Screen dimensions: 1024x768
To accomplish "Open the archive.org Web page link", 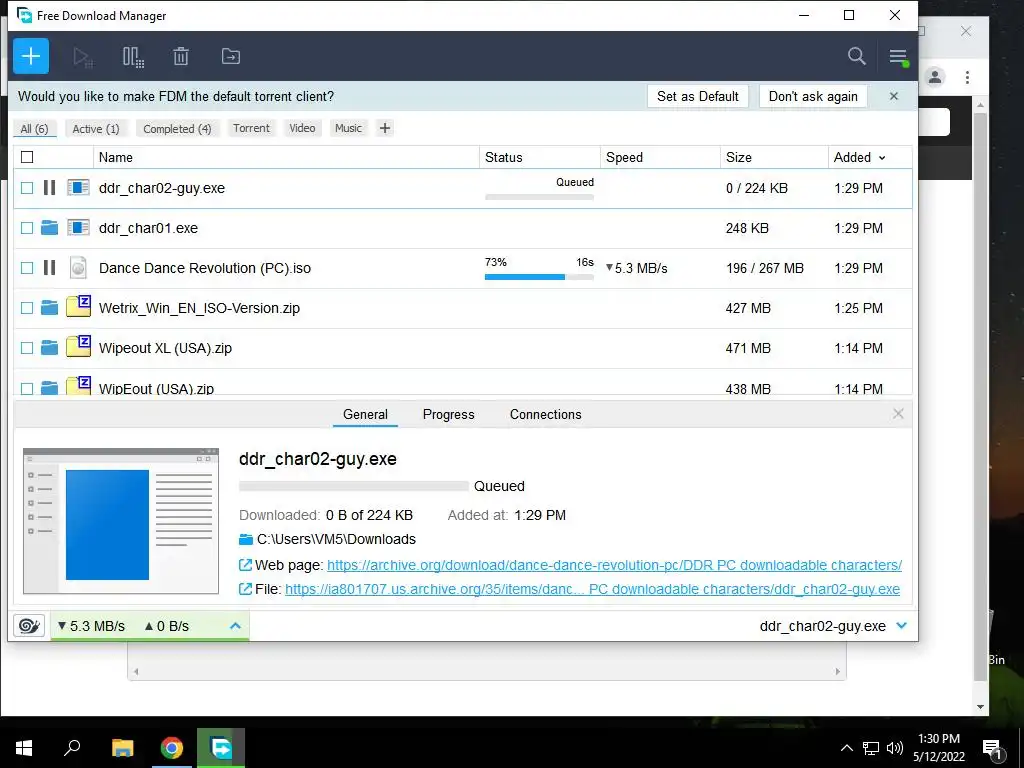I will [614, 565].
